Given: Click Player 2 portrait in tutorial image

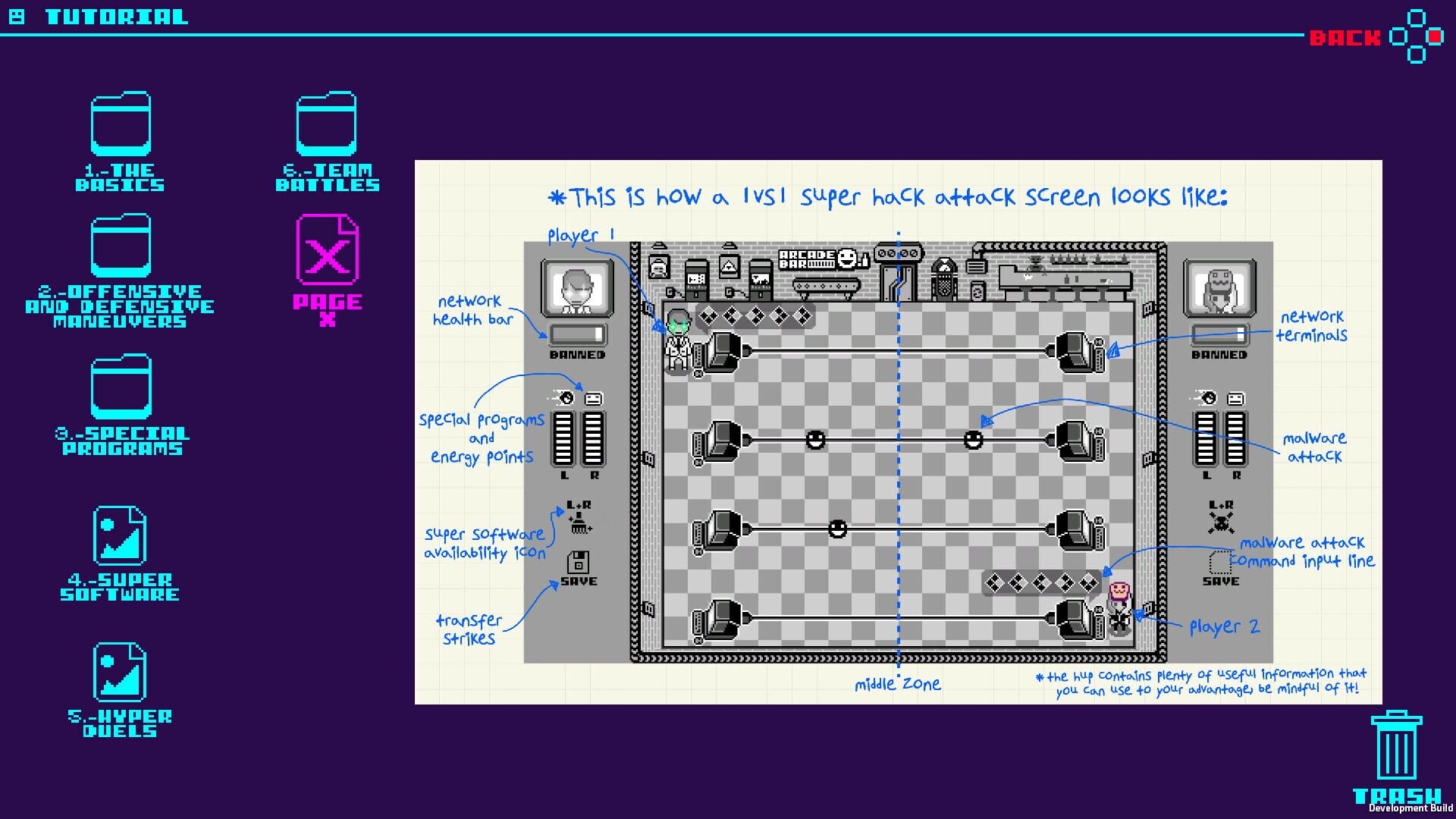Looking at the screenshot, I should (x=1219, y=289).
